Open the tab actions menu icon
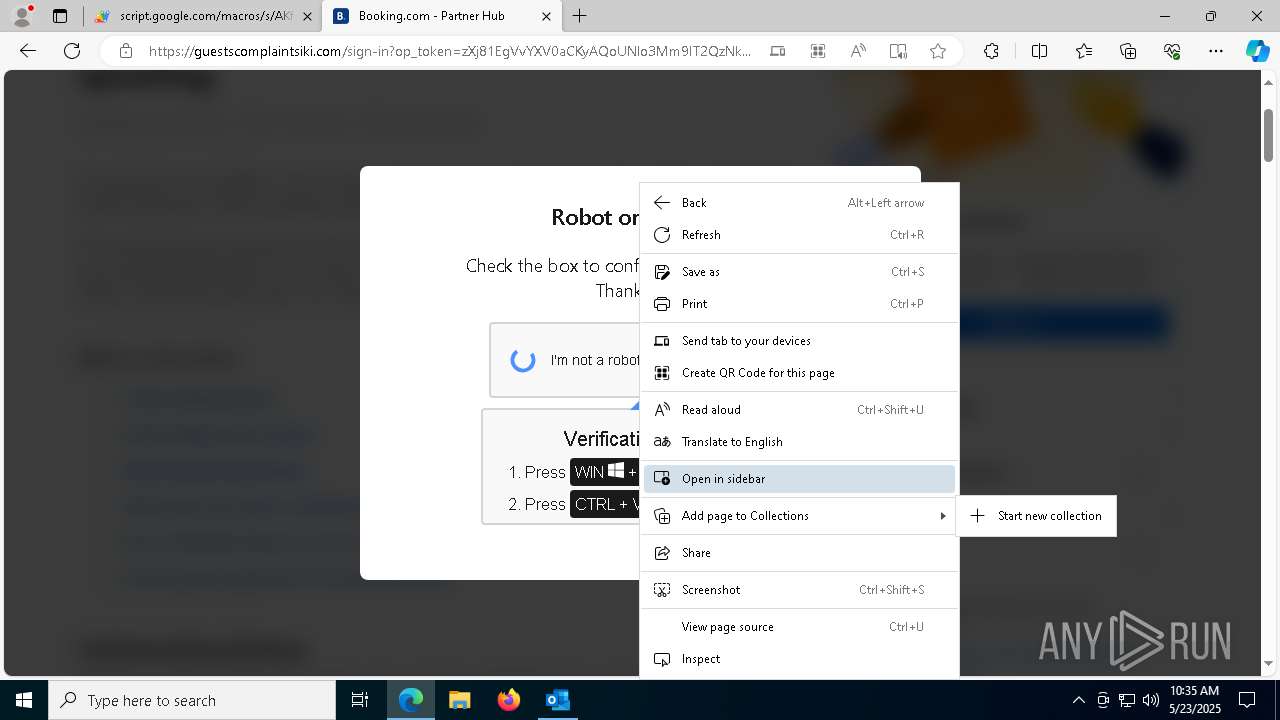The width and height of the screenshot is (1280, 720). 60,16
